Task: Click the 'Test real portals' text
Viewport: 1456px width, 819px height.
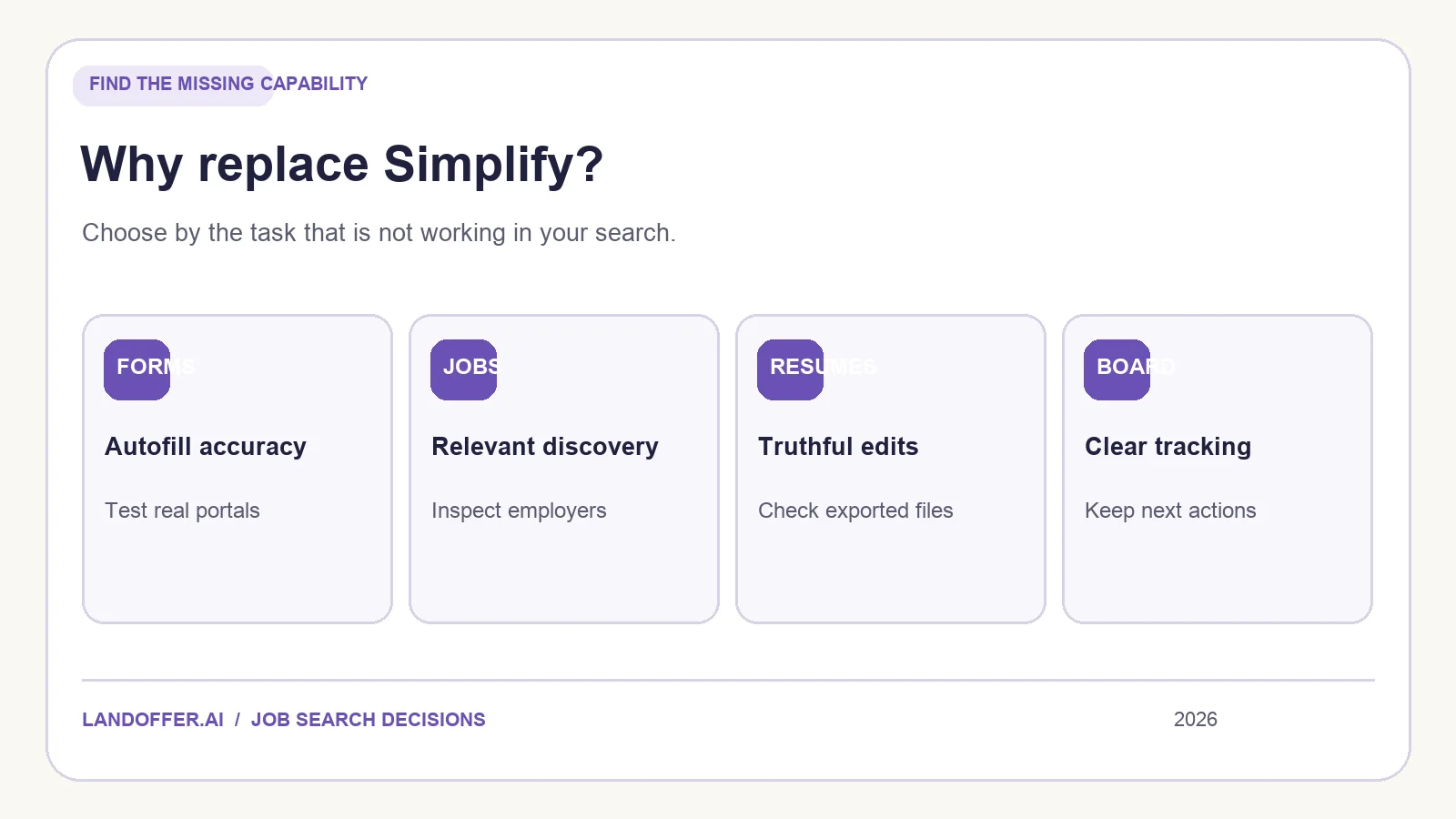Action: [182, 511]
